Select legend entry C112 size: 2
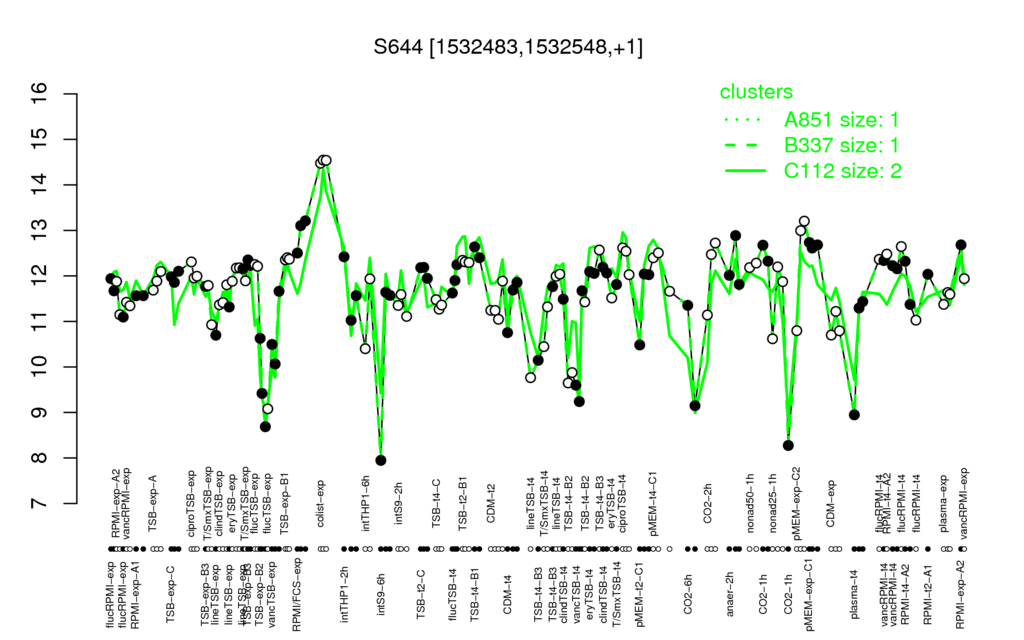 point(842,171)
